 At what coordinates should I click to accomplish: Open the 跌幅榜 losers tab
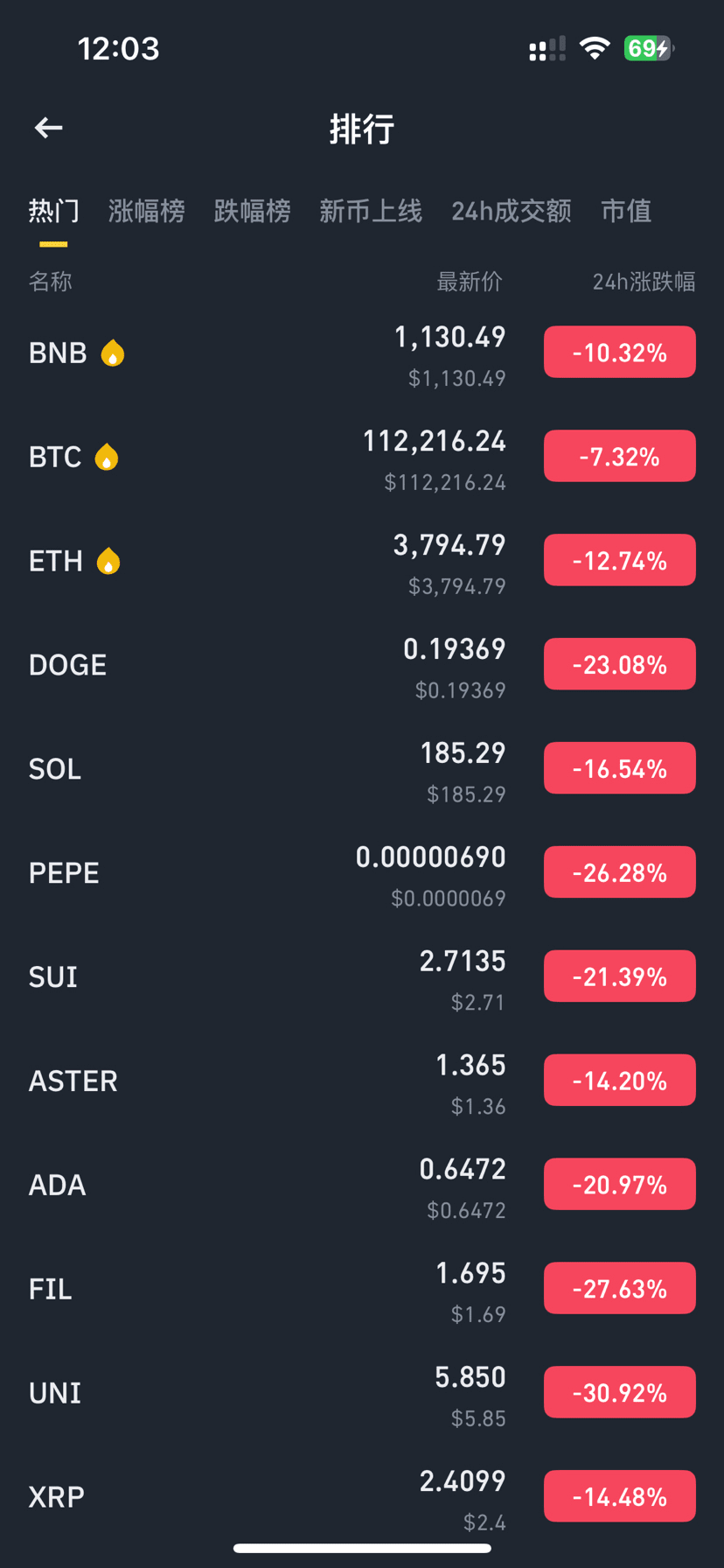252,211
